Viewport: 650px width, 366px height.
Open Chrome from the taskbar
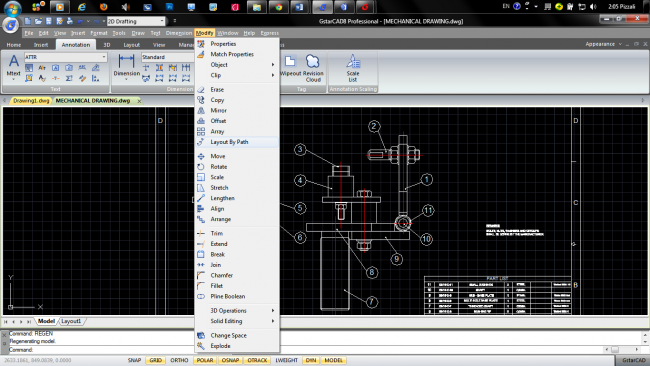pyautogui.click(x=279, y=7)
